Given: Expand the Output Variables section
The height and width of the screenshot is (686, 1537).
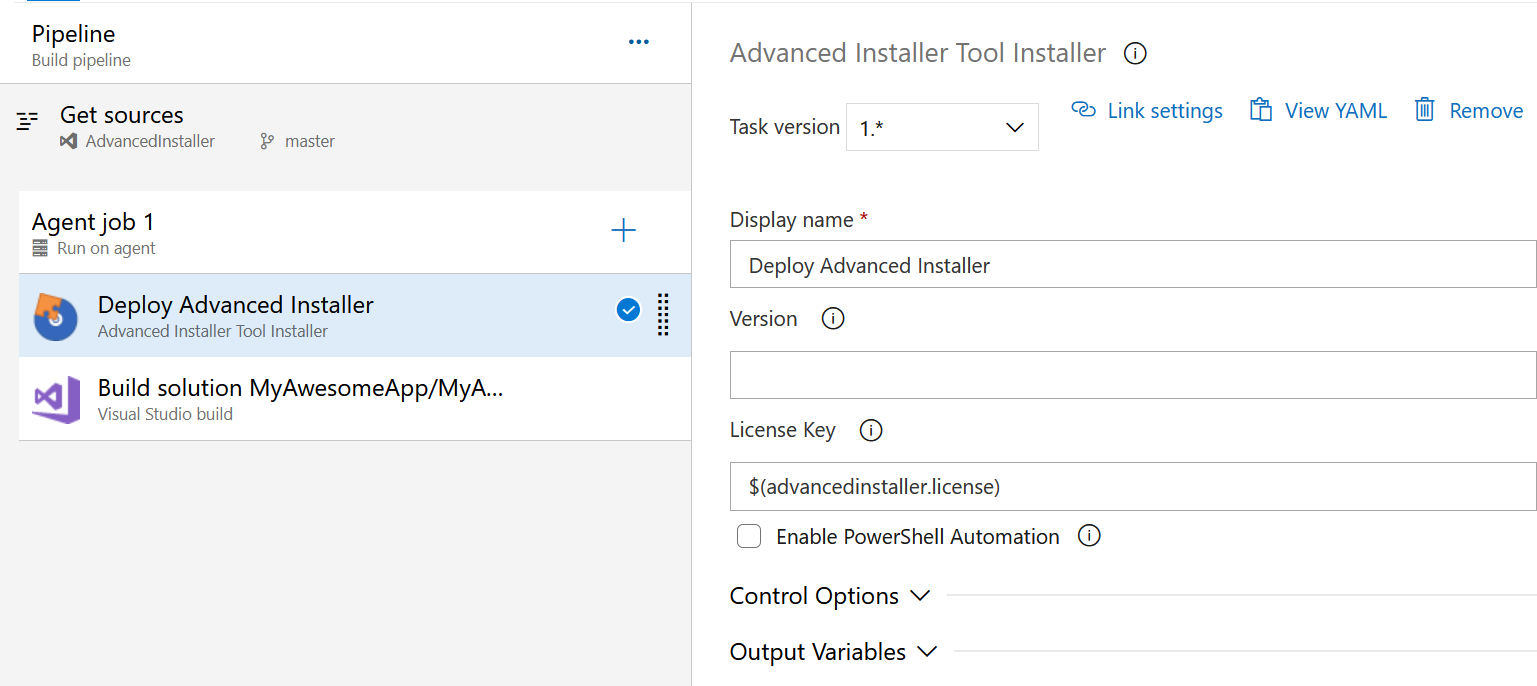Looking at the screenshot, I should [834, 652].
